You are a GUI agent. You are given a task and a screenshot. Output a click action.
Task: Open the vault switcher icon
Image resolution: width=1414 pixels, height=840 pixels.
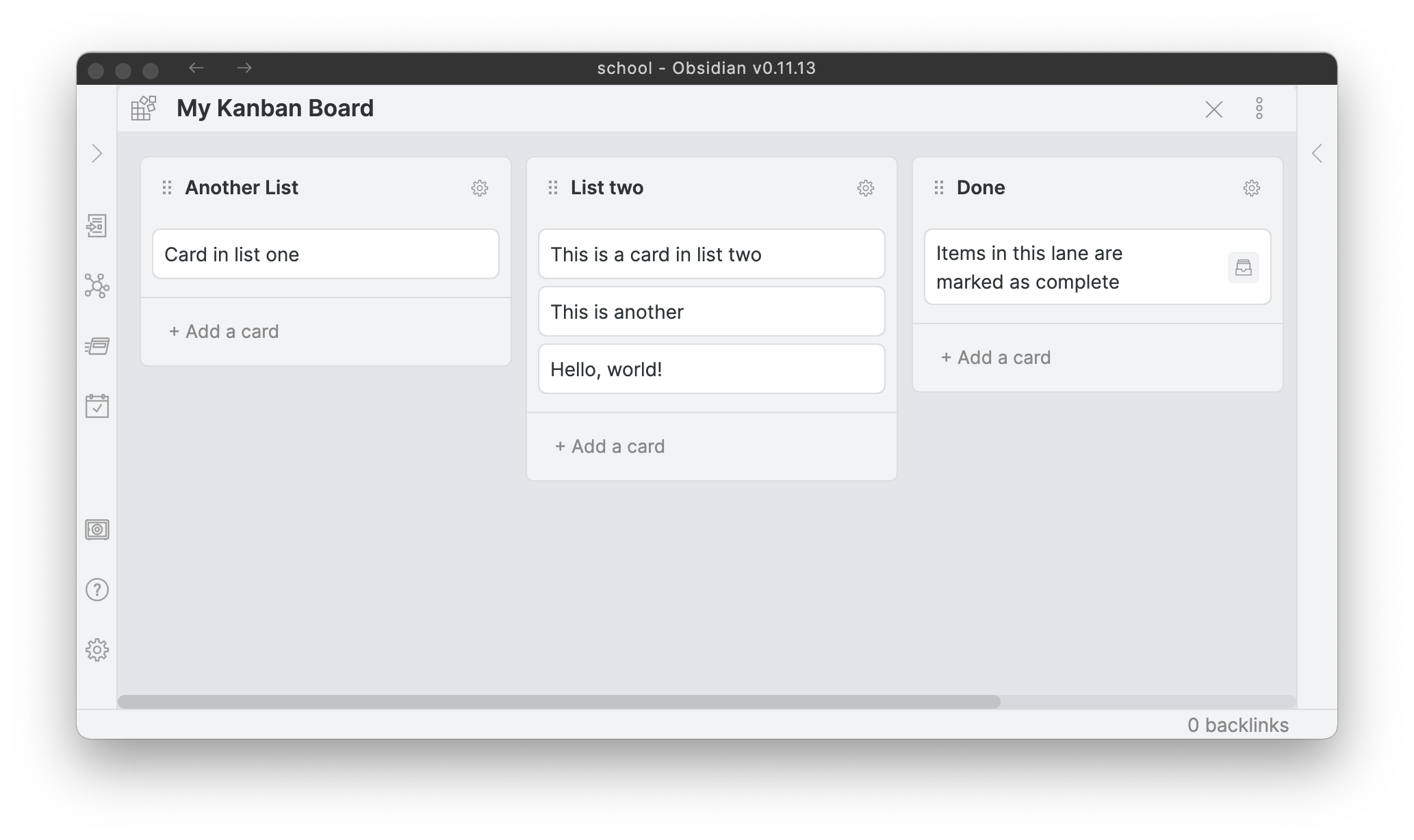pyautogui.click(x=97, y=529)
